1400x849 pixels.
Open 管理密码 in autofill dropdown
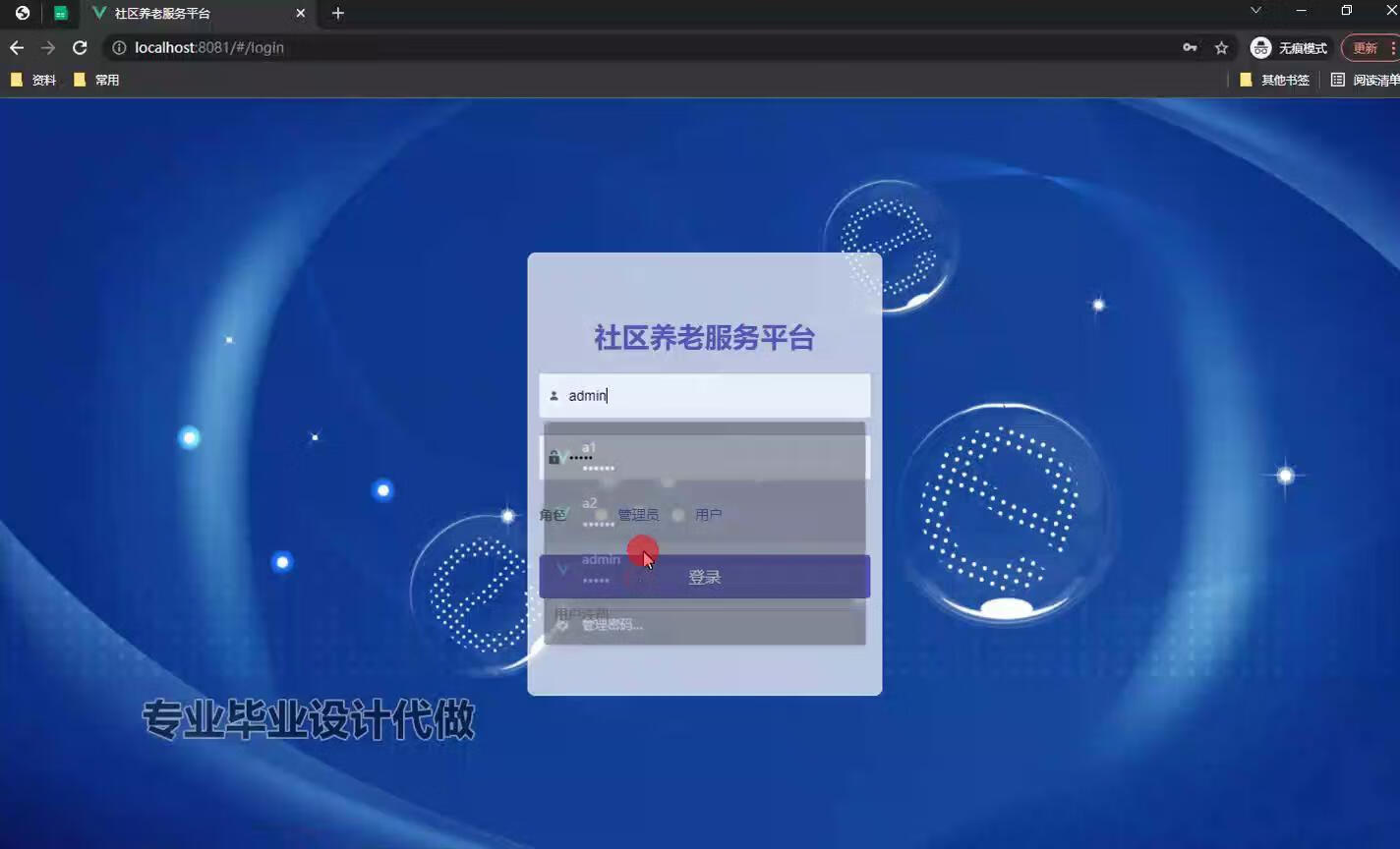tap(705, 624)
